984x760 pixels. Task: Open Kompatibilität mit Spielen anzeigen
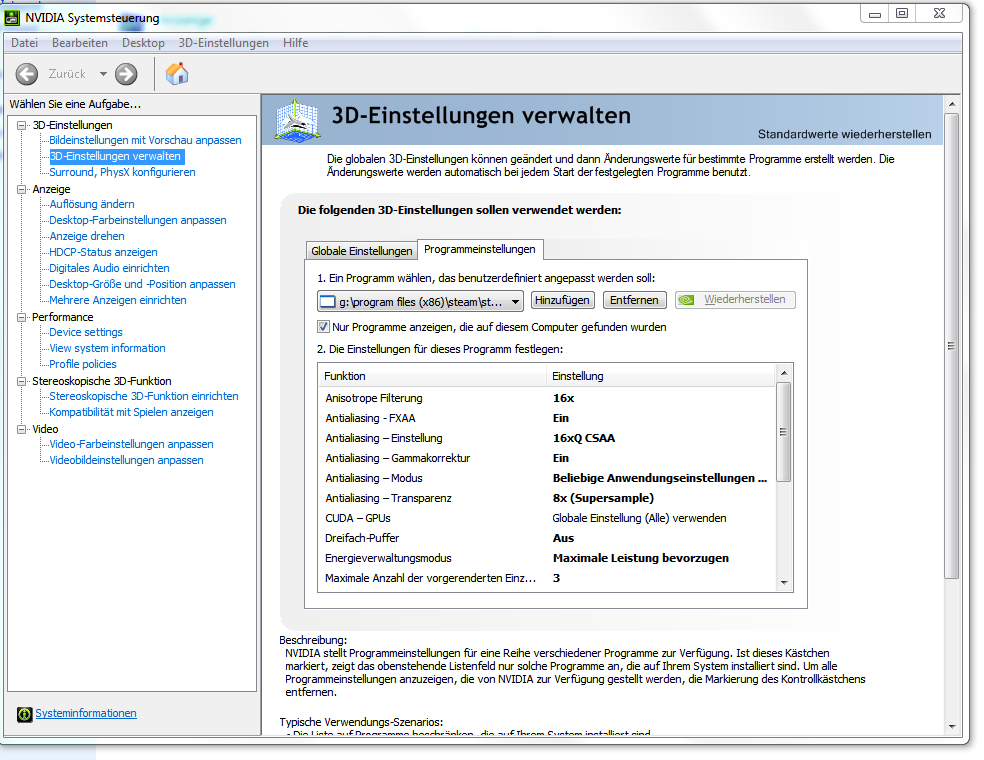coord(131,412)
